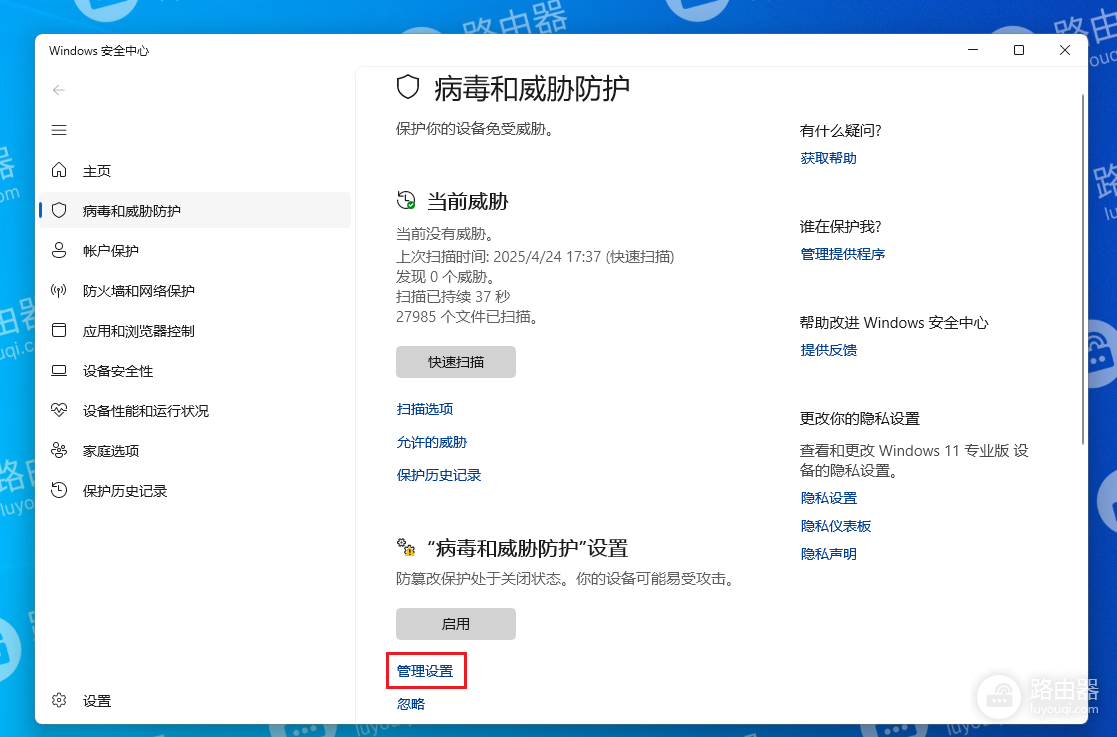This screenshot has width=1117, height=737.
Task: Open the 扫描选项 link
Action: [x=425, y=409]
